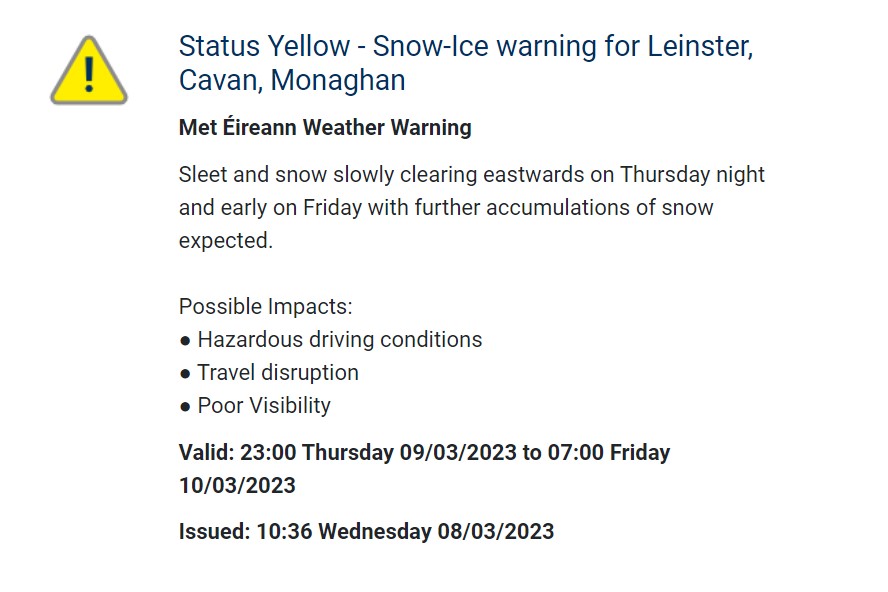
Task: Click the 'Issued: 10:36 Wednesday 08/03/2023' line
Action: [x=366, y=531]
